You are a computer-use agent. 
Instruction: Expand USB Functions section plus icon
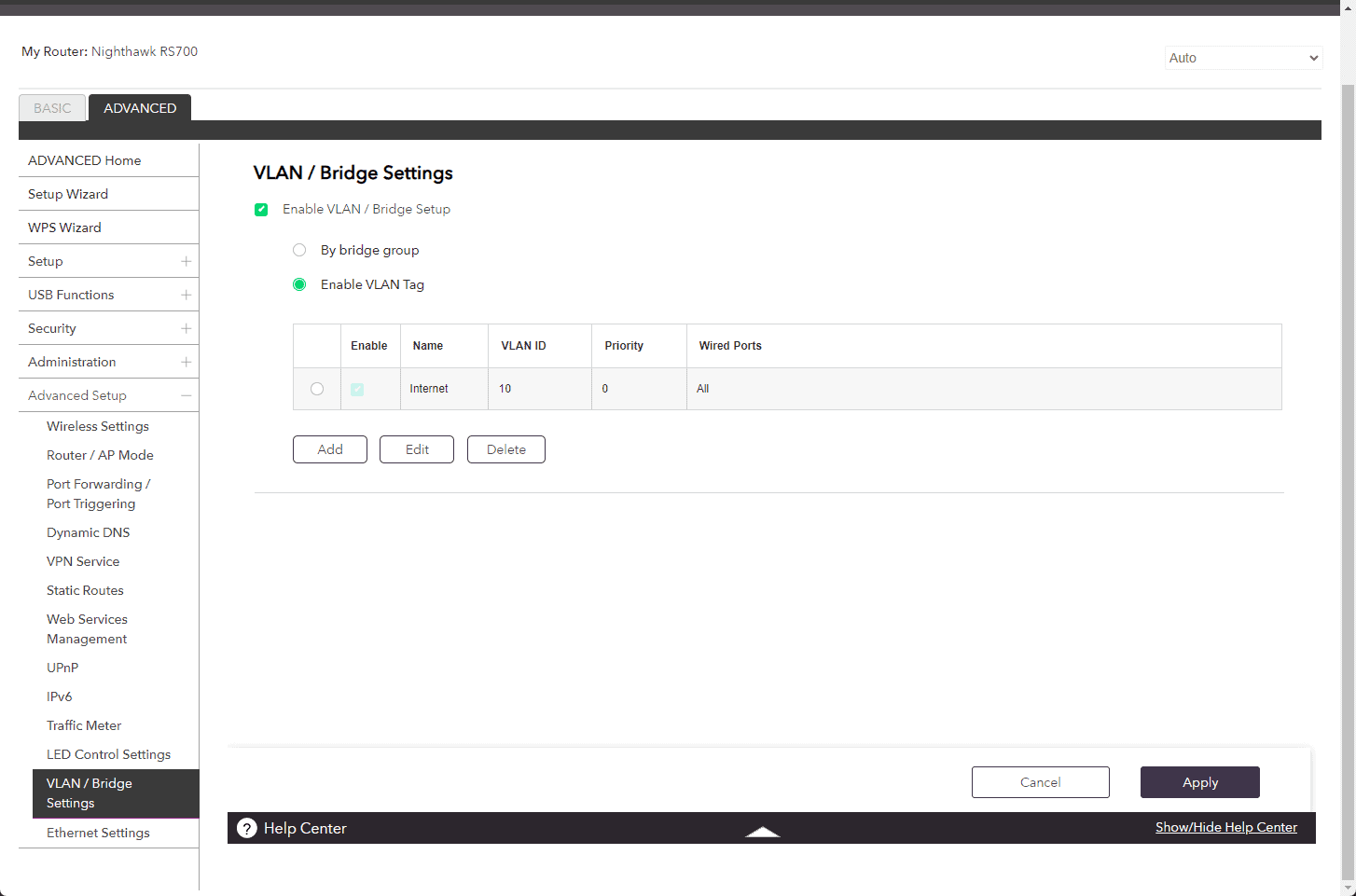pos(186,295)
